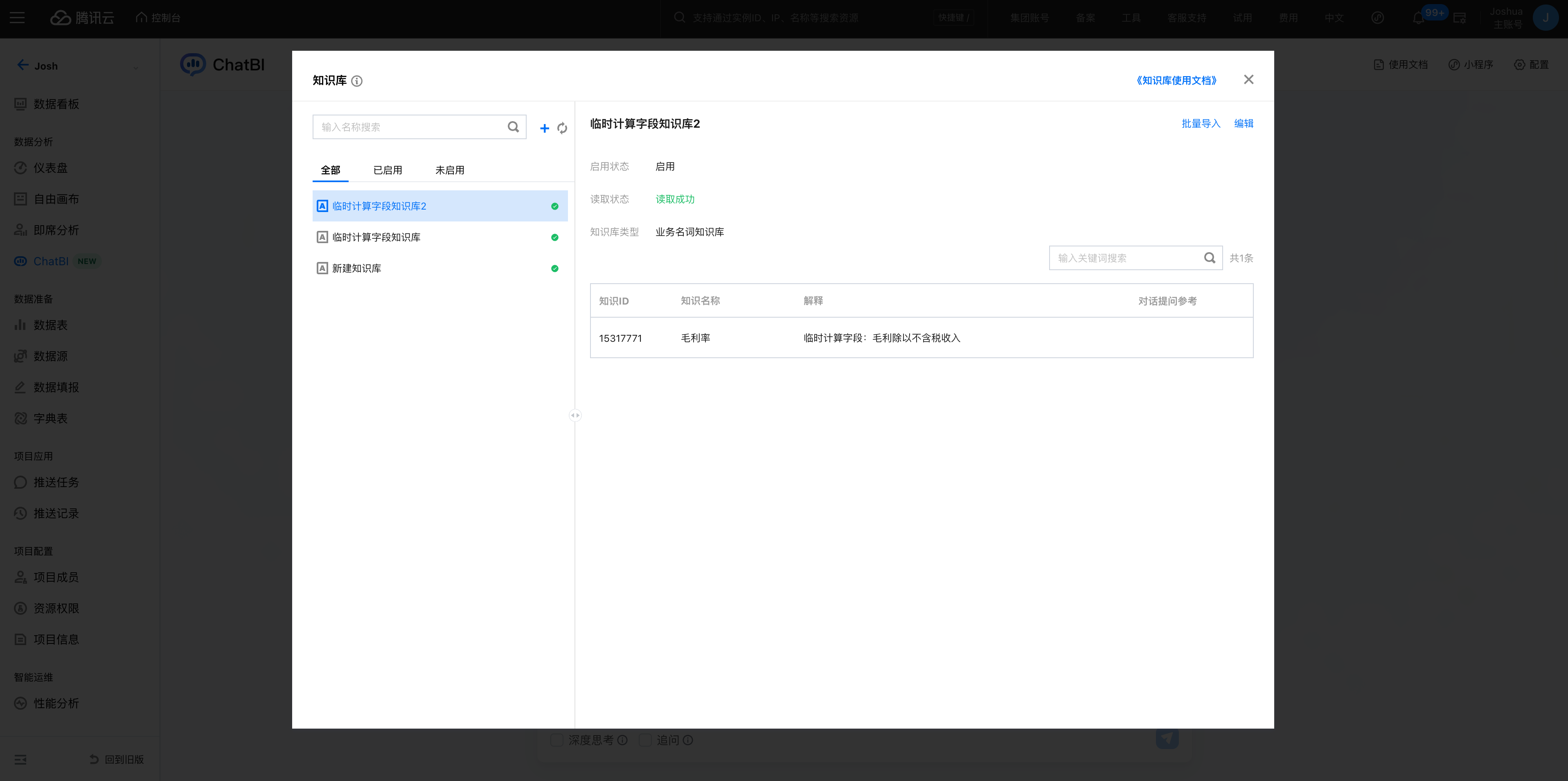Go back using arrow beside Josh

point(23,65)
